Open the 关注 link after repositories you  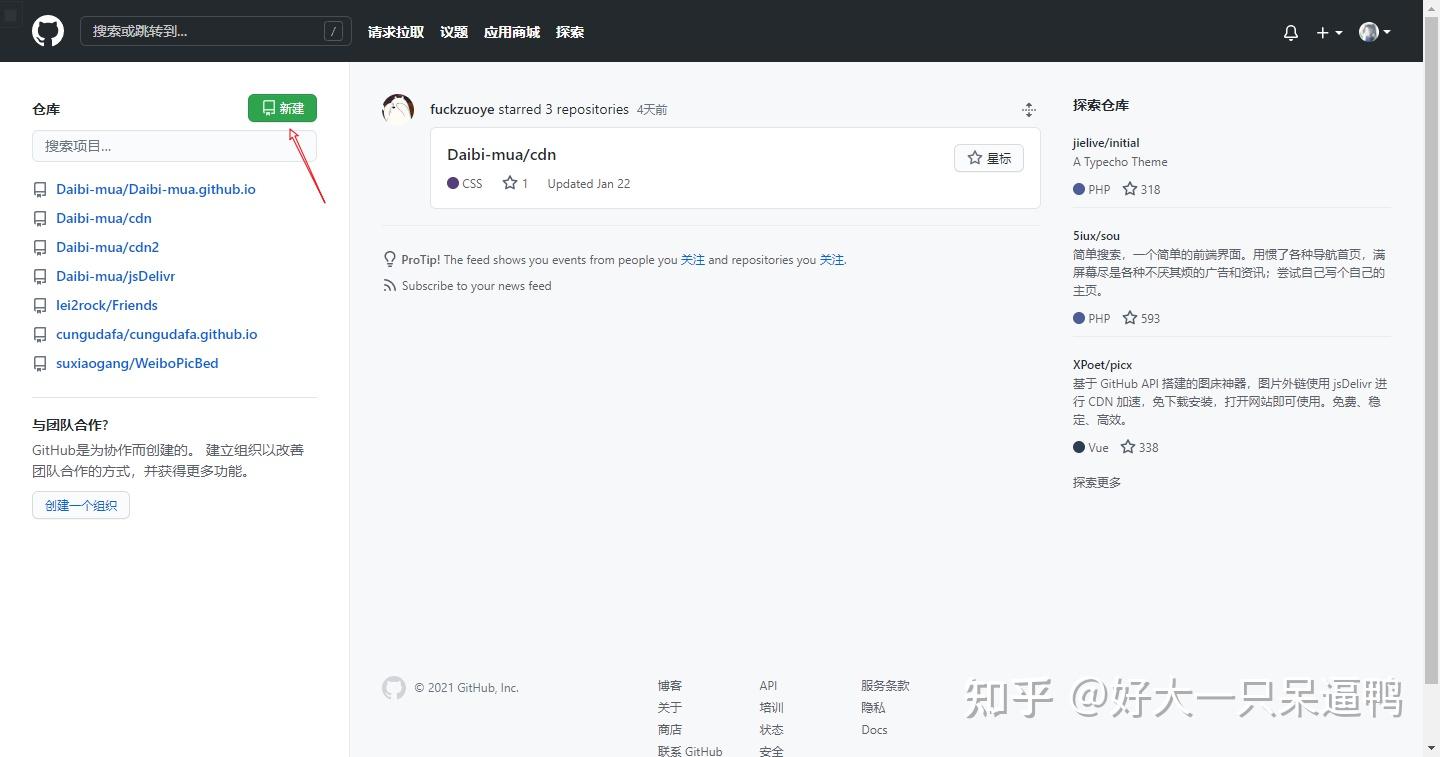click(832, 260)
